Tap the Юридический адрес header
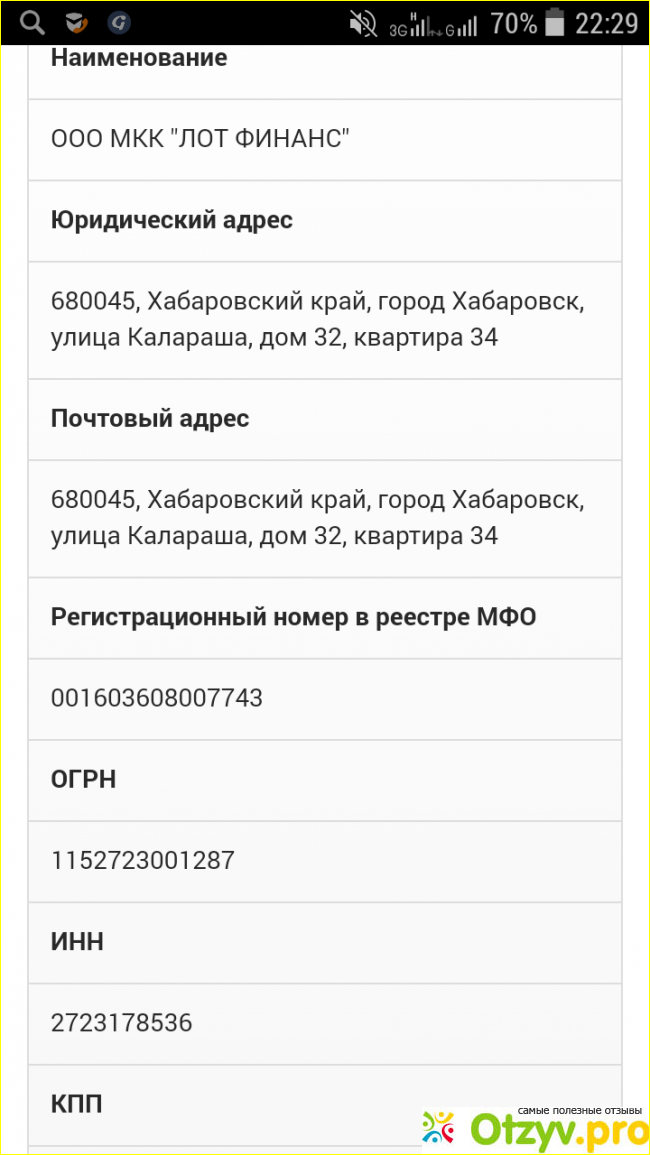 pos(172,220)
